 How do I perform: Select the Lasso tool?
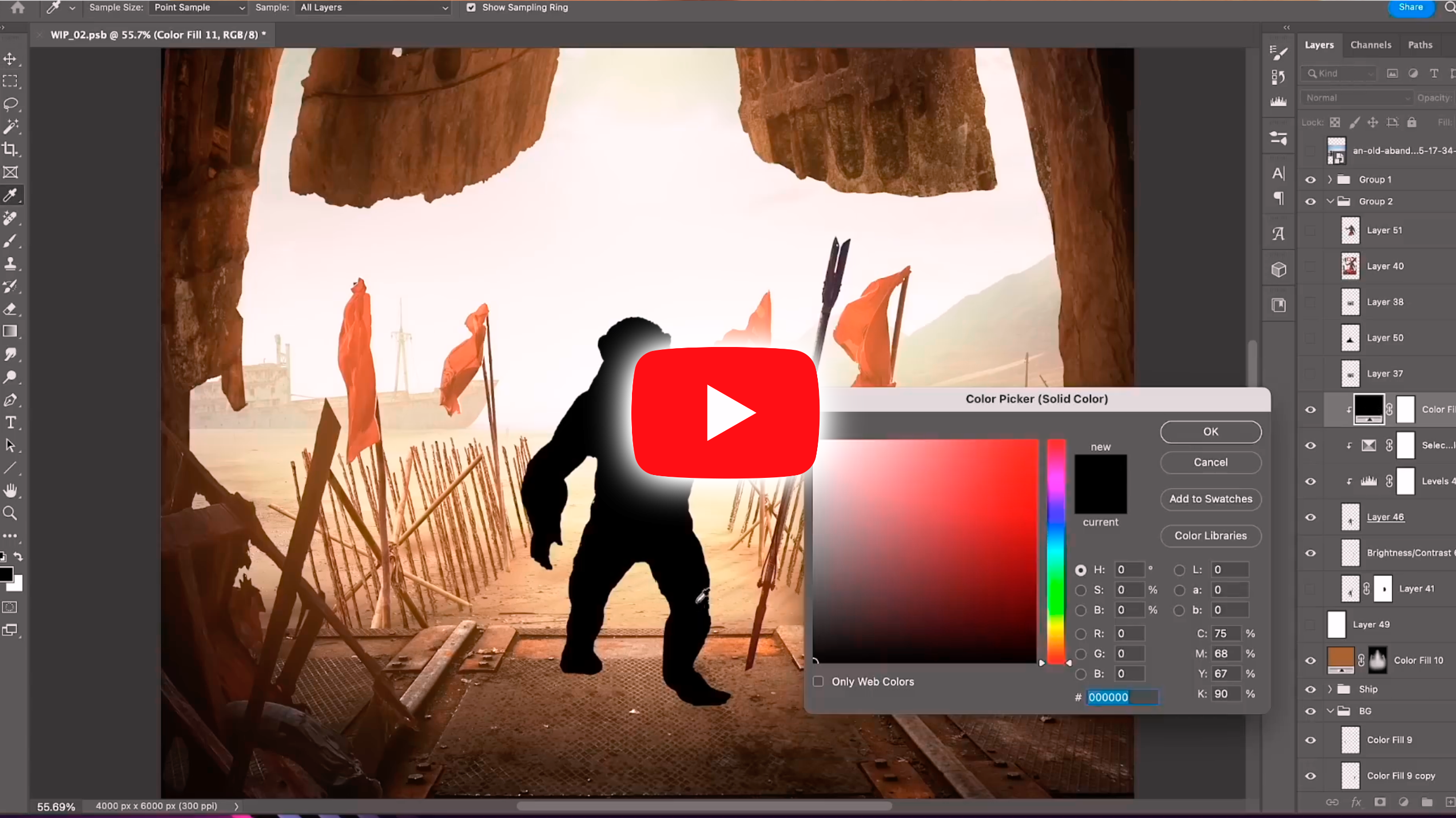coord(10,104)
